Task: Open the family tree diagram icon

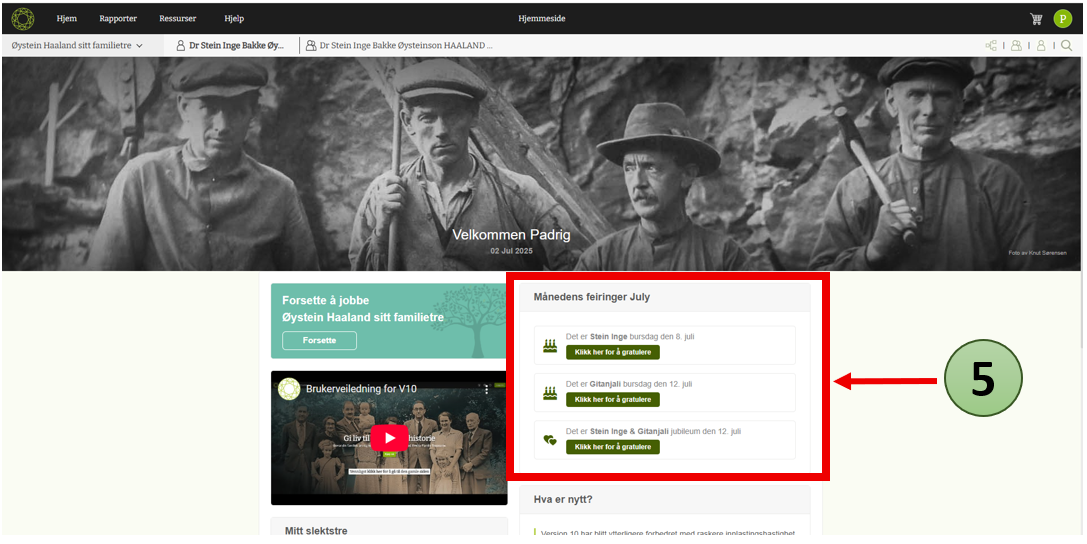Action: [991, 46]
